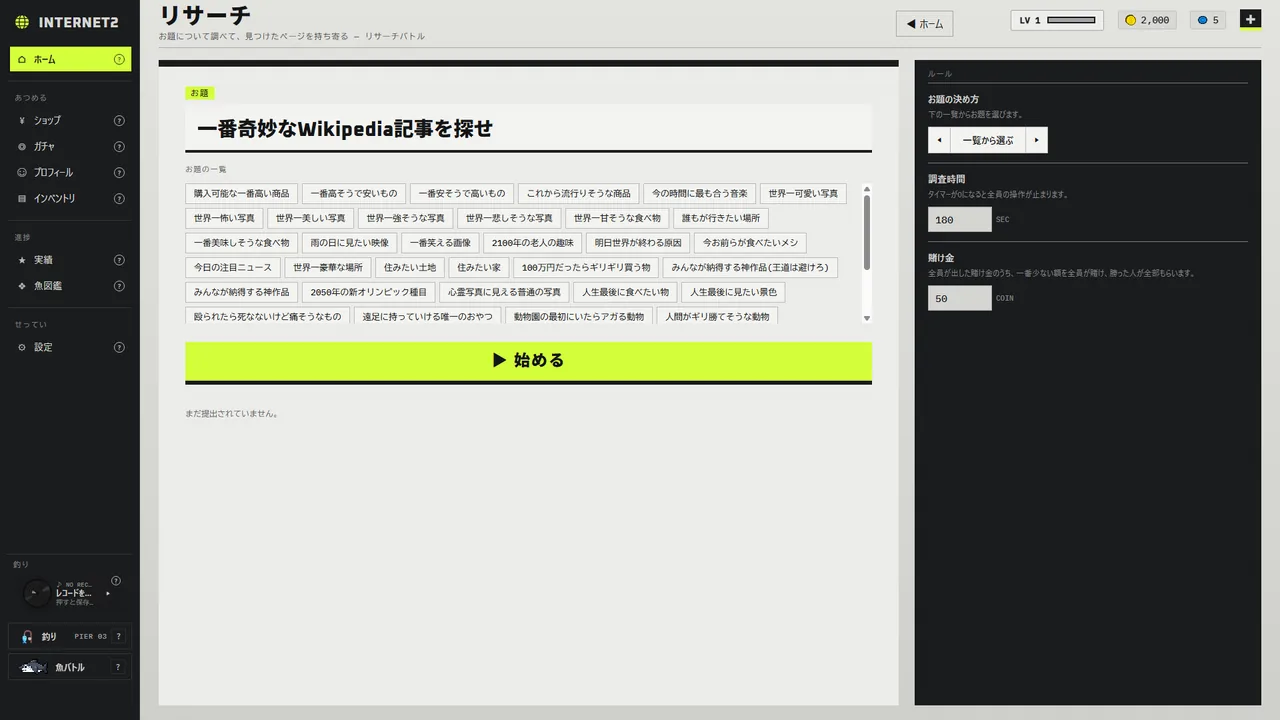Play the record in the fishing widget
The image size is (1280, 720).
tap(108, 593)
